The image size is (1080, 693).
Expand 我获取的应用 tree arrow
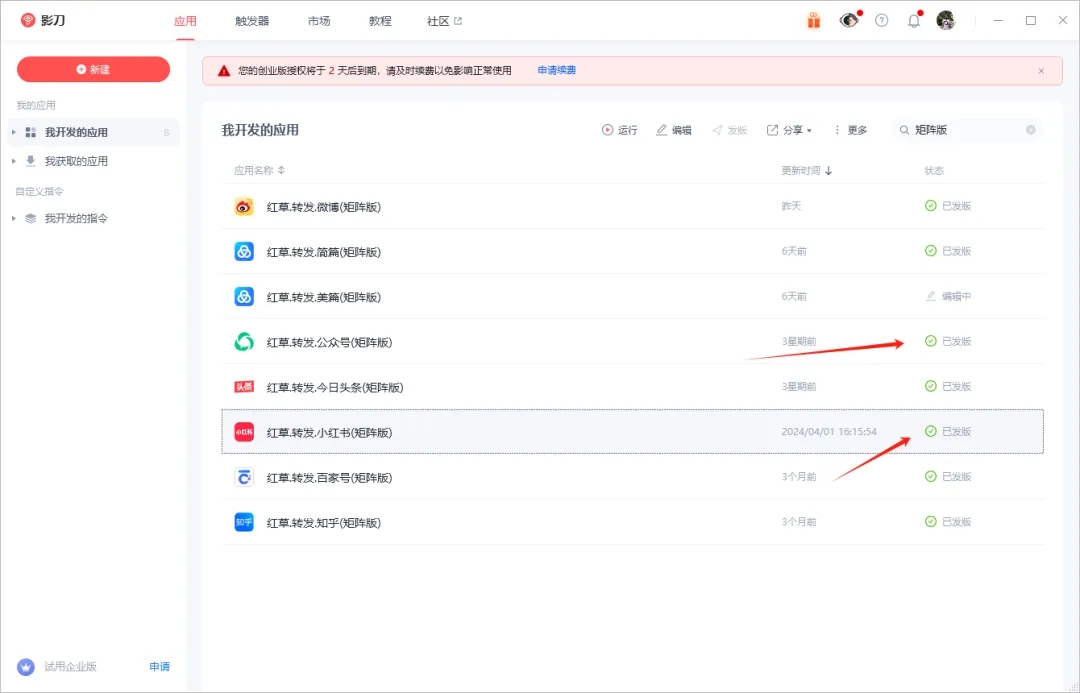pyautogui.click(x=14, y=161)
